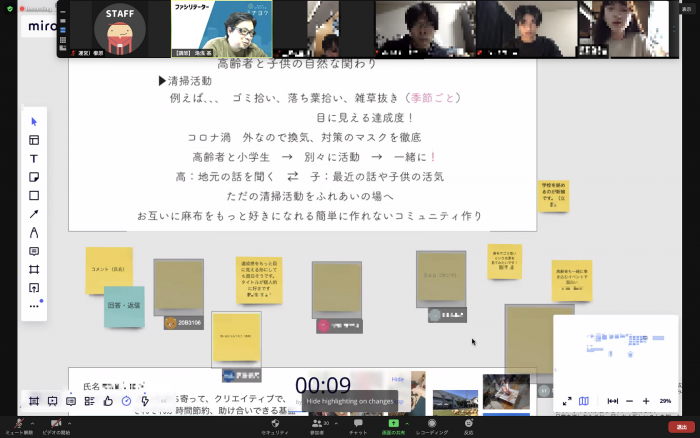
Task: Open Zoom Chat panel
Action: tap(358, 426)
